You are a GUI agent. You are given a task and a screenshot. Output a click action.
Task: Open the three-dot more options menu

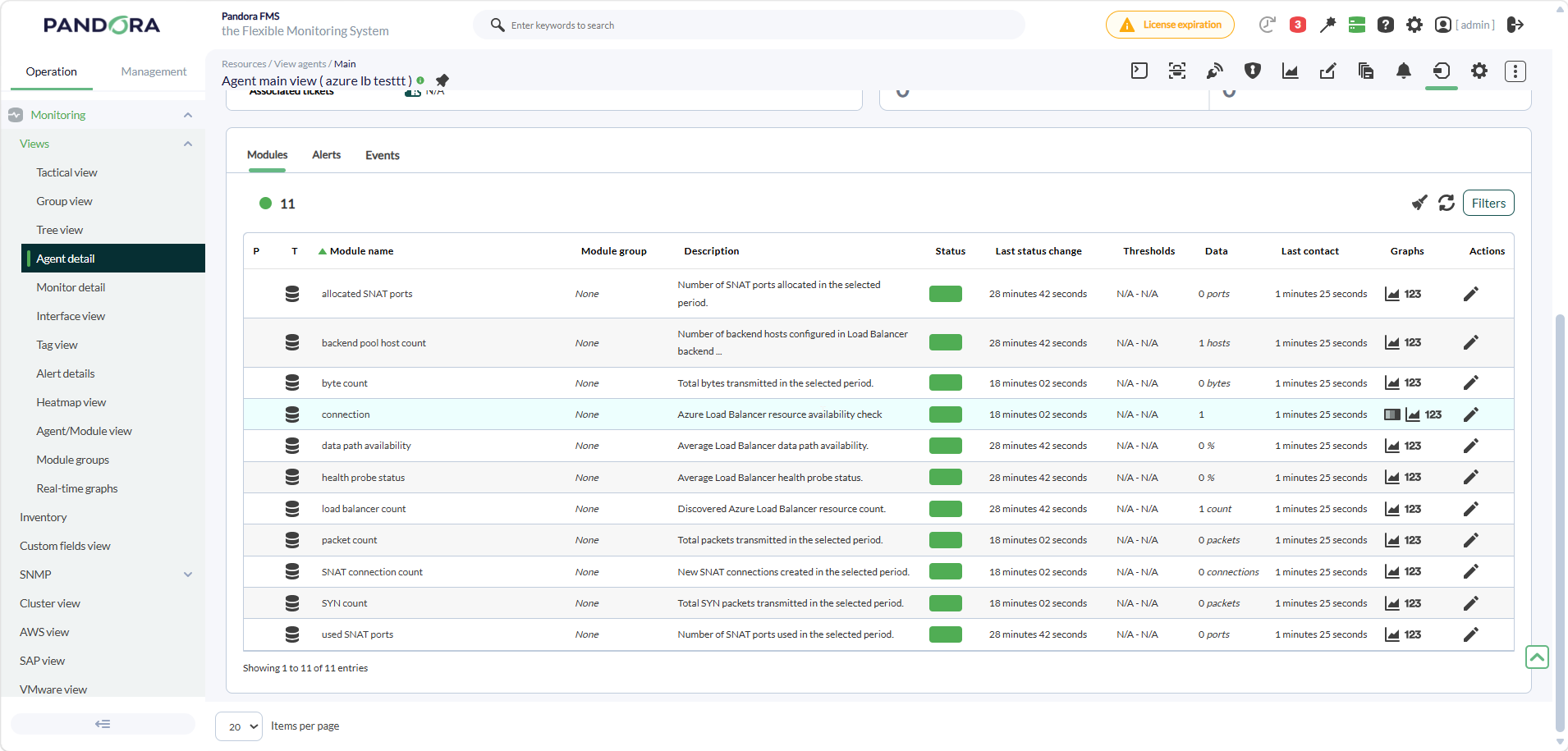pyautogui.click(x=1515, y=71)
